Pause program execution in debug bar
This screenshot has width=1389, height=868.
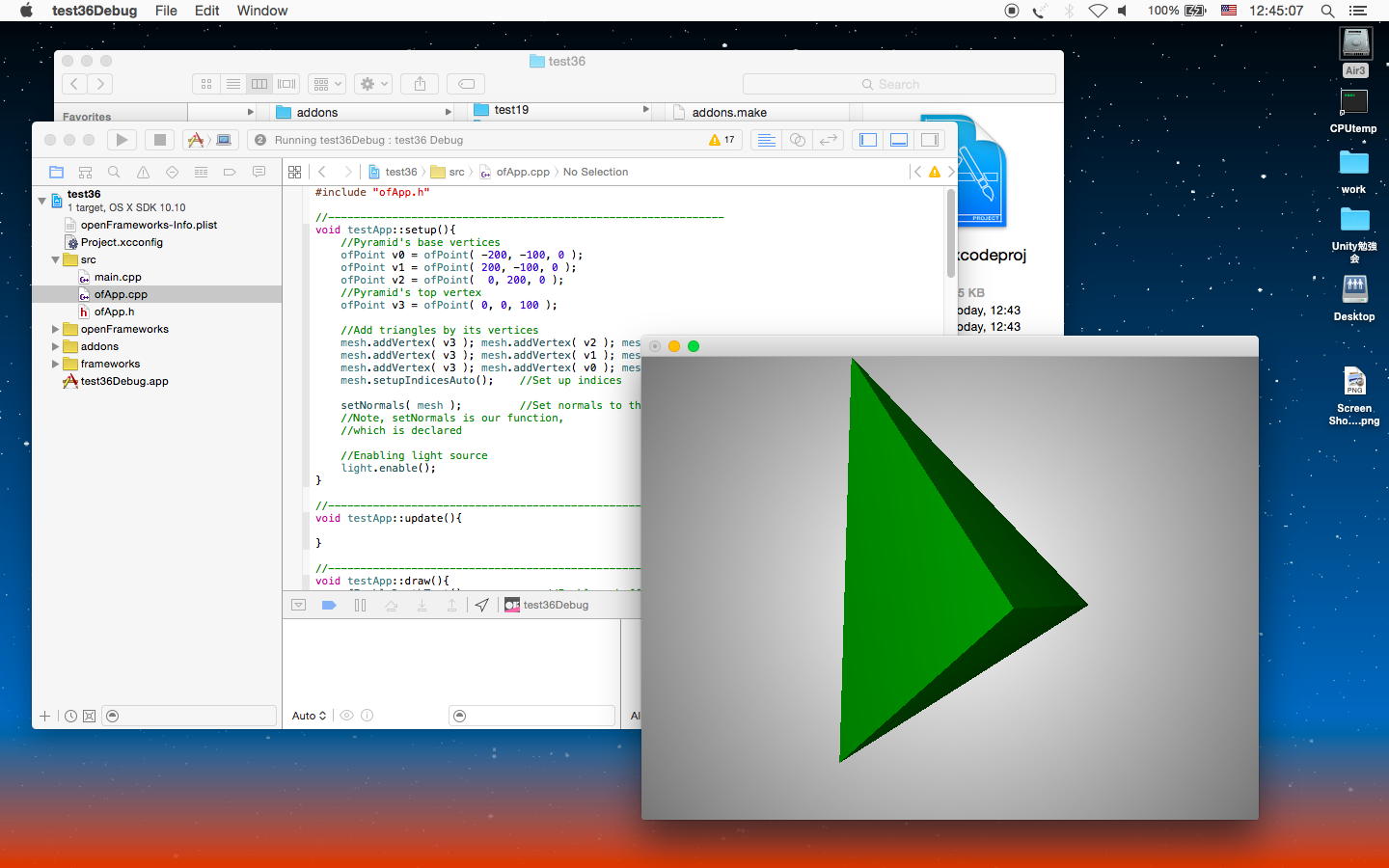[x=360, y=605]
